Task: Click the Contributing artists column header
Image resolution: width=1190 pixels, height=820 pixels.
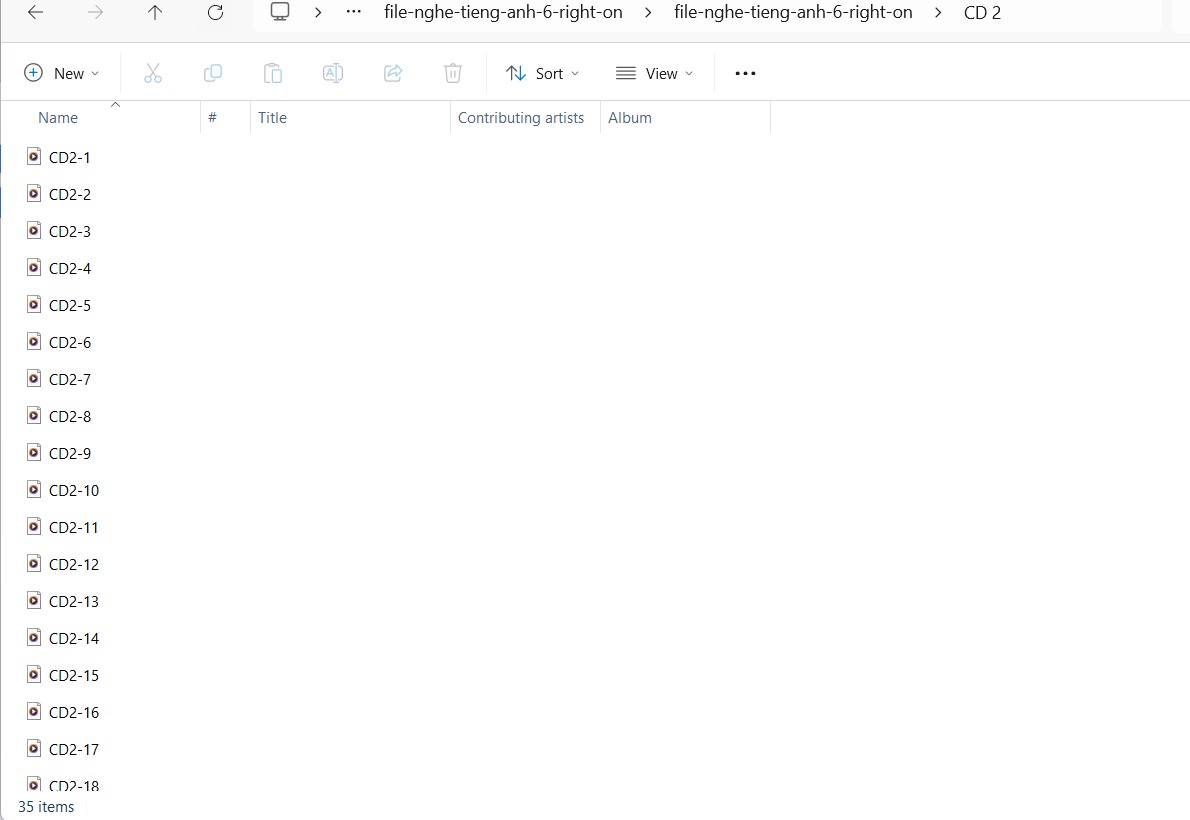Action: [521, 118]
